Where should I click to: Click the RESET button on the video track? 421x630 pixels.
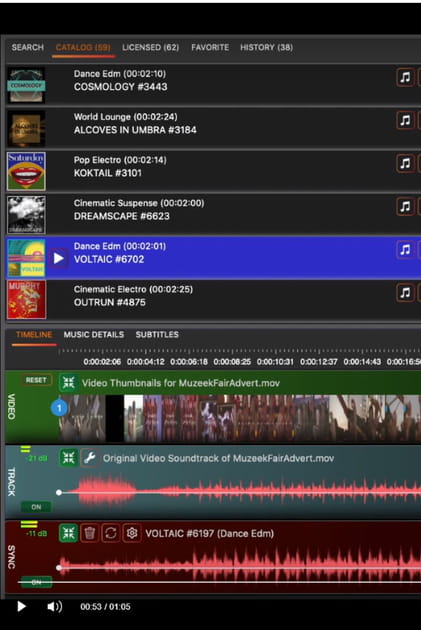pos(36,380)
